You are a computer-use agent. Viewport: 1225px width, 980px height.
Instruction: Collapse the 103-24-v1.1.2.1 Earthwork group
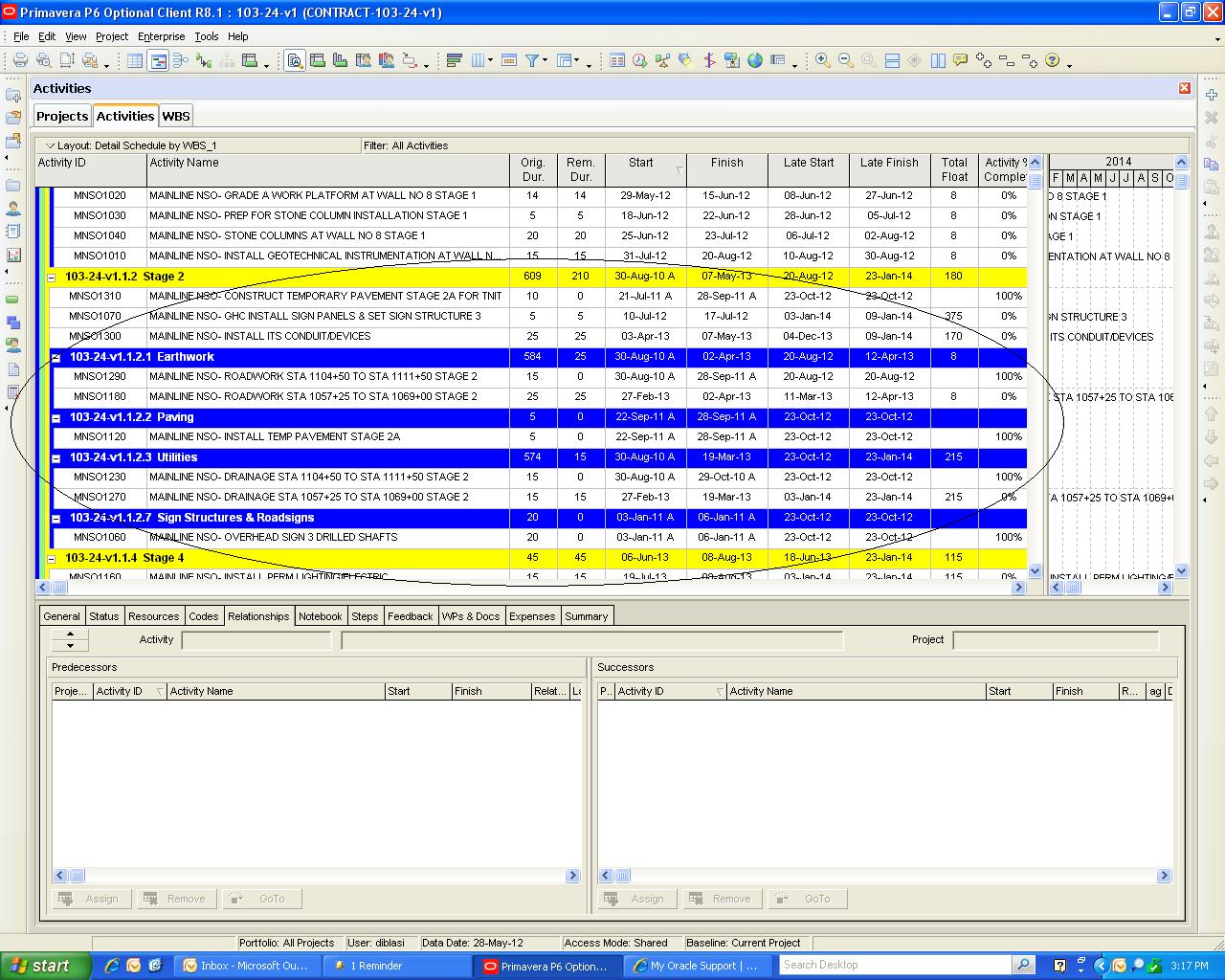point(56,357)
